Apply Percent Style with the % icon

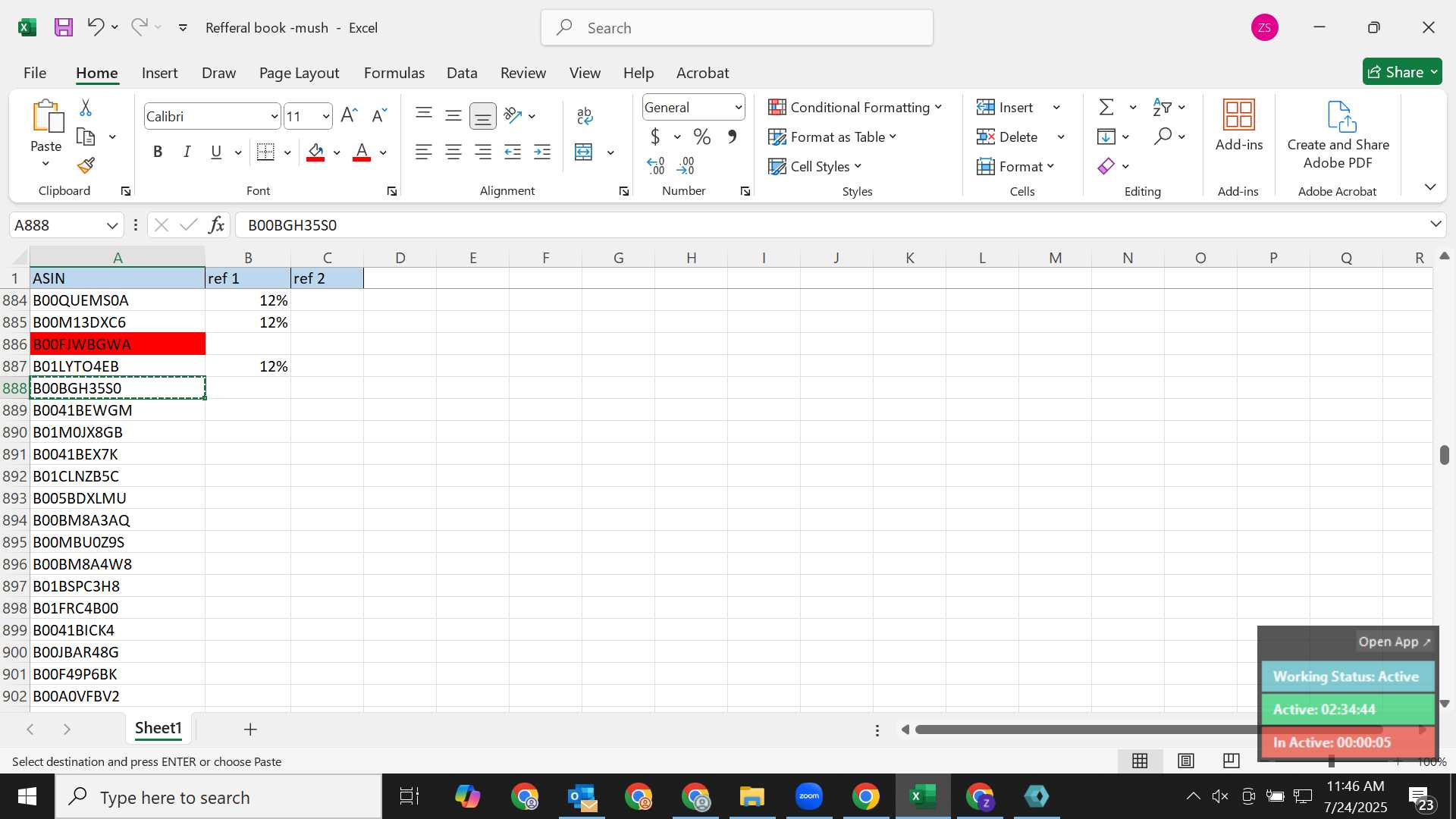click(x=702, y=137)
